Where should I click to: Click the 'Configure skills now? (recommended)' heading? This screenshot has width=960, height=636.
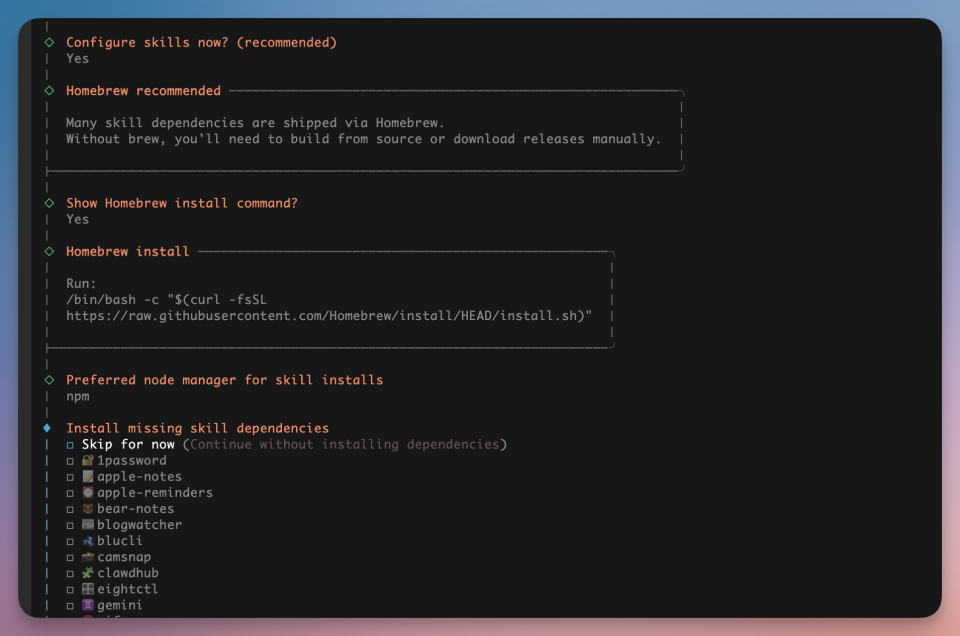pyautogui.click(x=201, y=42)
